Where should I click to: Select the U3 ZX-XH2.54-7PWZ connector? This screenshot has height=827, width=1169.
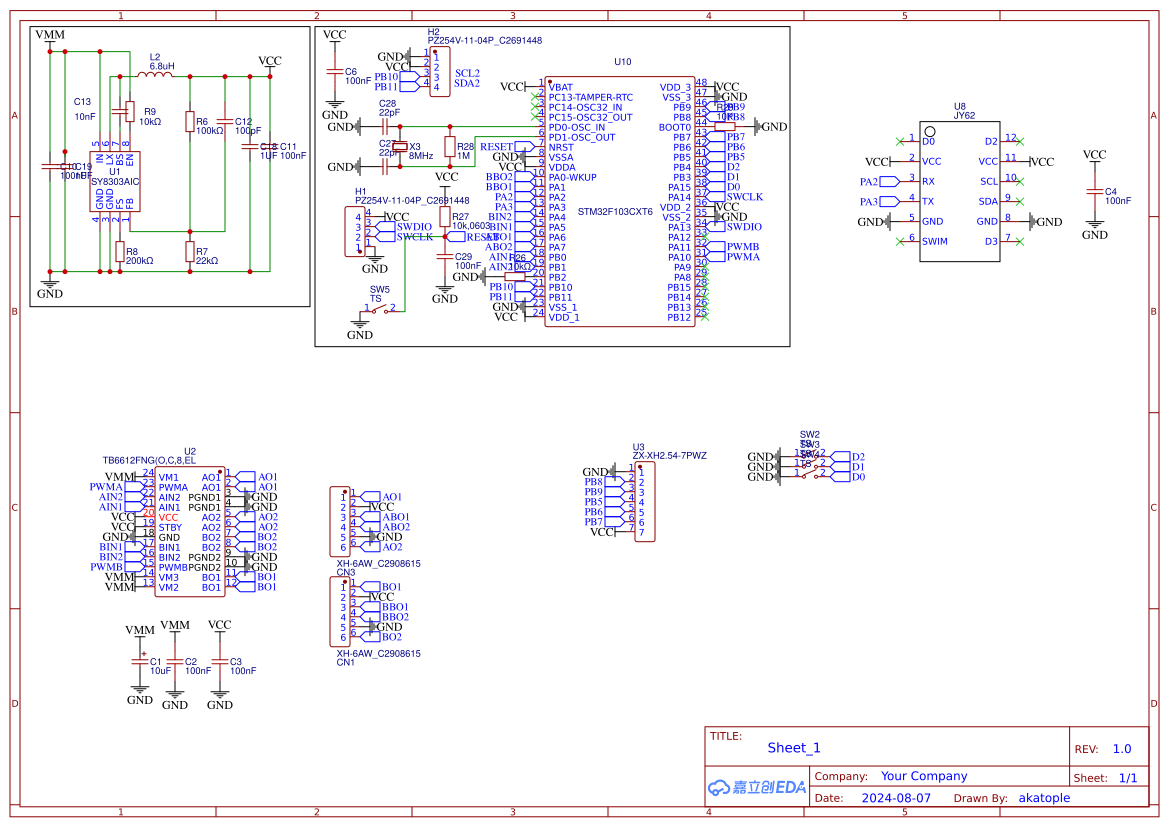645,501
